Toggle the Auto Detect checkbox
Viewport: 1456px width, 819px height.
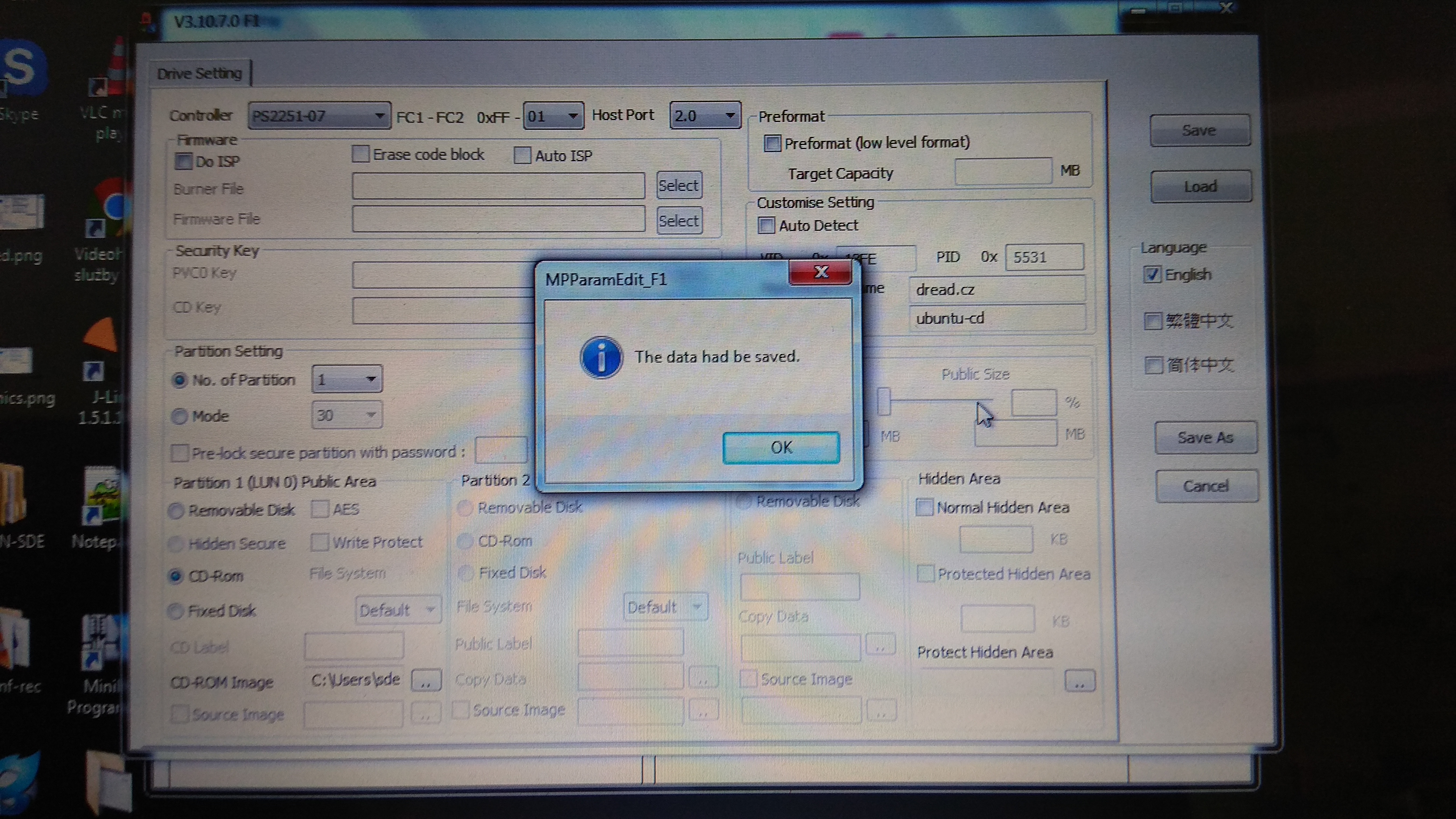[766, 225]
